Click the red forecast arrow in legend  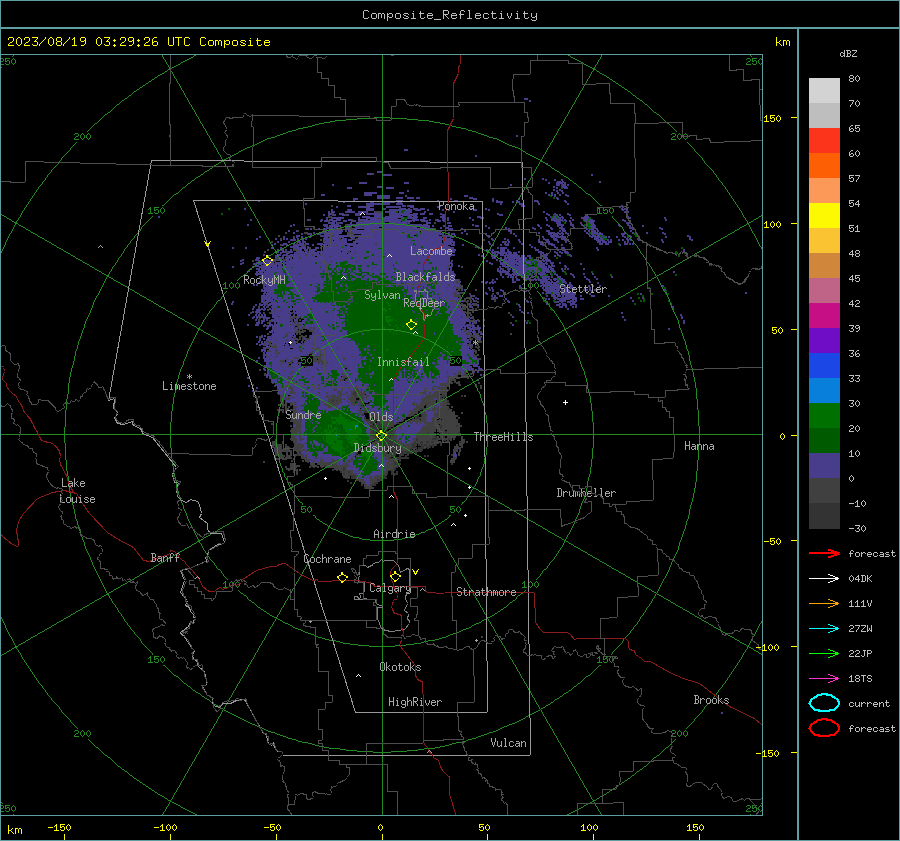point(824,553)
